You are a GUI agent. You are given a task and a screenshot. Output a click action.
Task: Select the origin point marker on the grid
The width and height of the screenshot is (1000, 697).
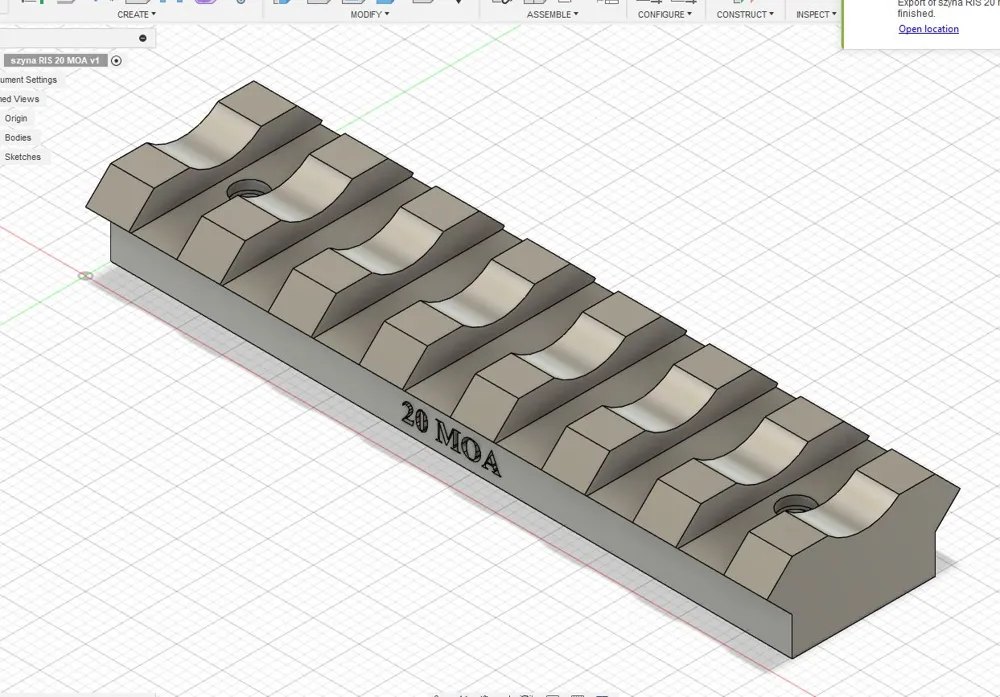click(x=85, y=275)
